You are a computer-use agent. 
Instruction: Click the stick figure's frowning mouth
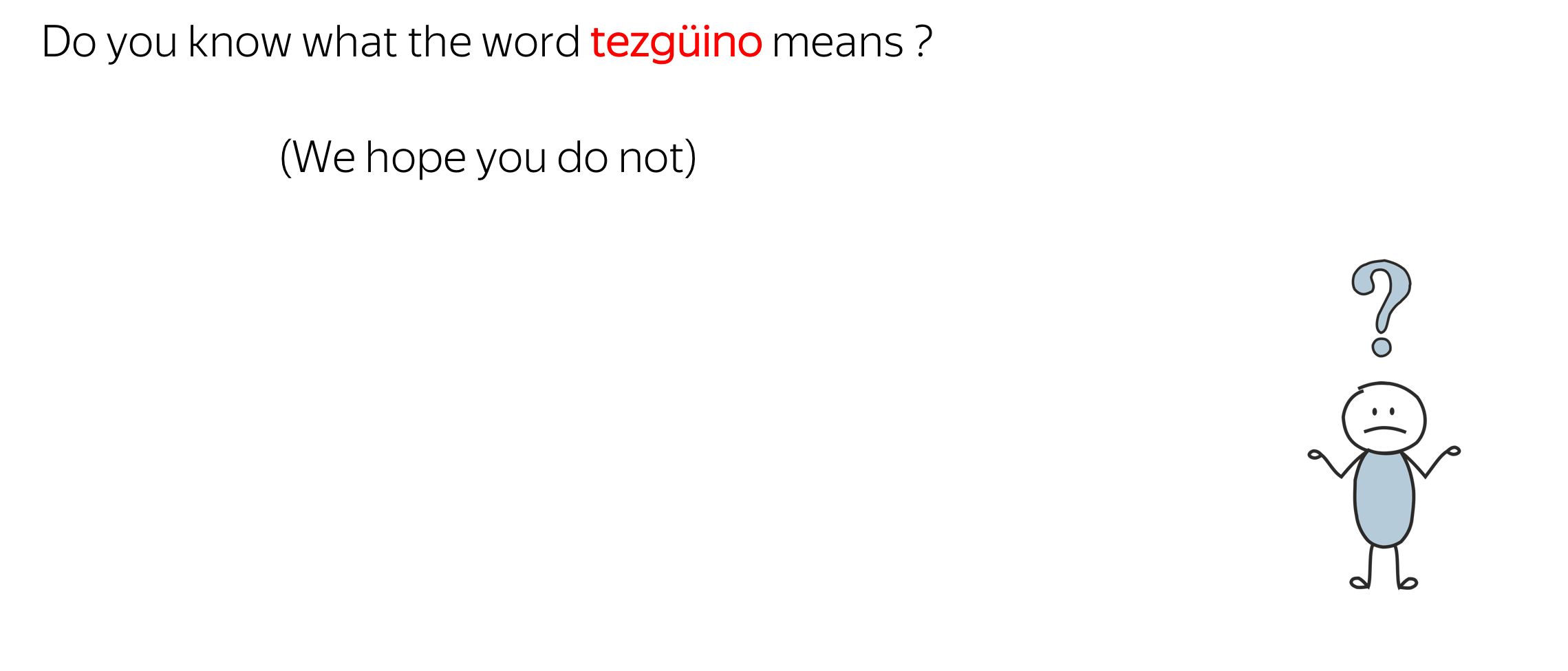(x=1384, y=429)
